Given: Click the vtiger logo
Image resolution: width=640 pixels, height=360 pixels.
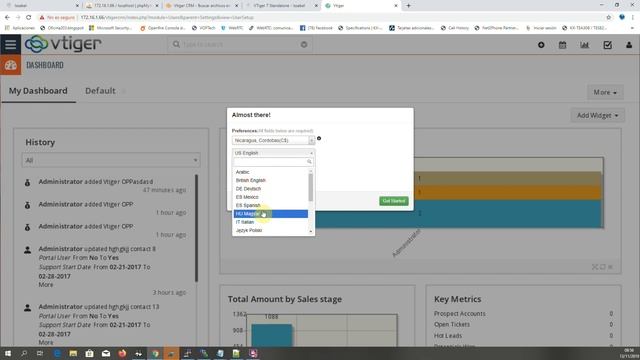Looking at the screenshot, I should point(63,44).
